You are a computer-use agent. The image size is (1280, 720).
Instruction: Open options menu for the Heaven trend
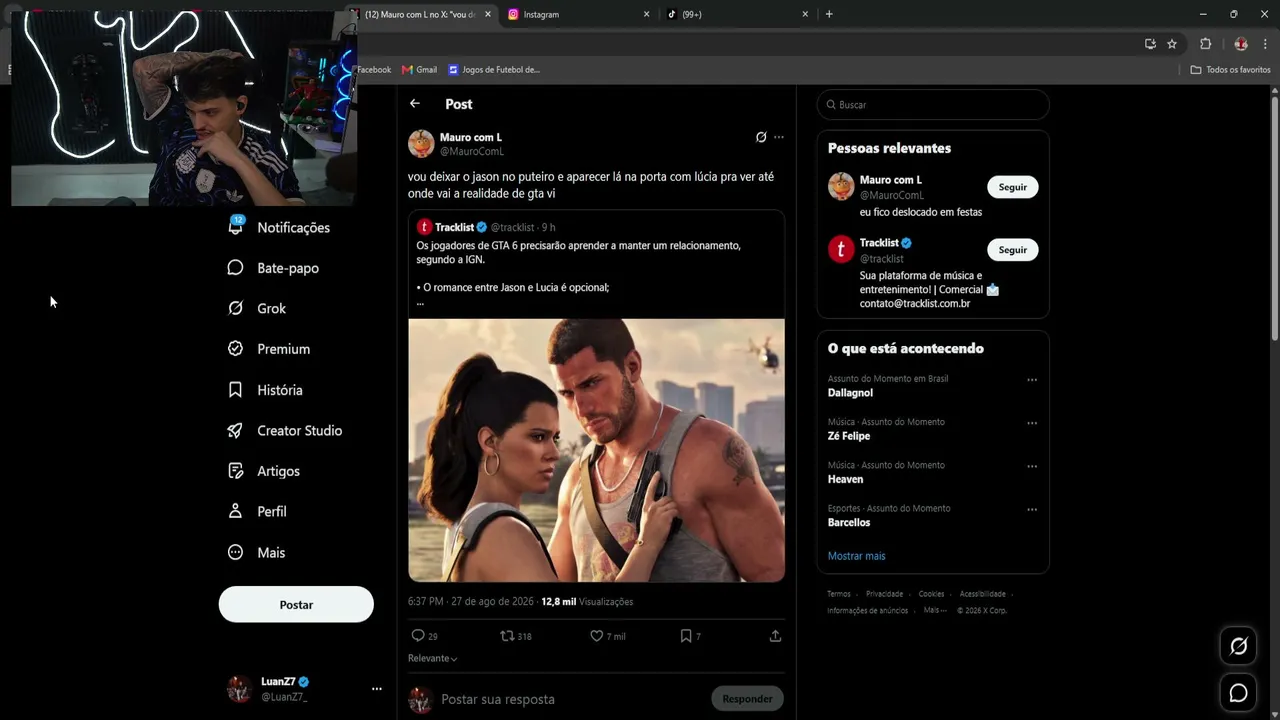pyautogui.click(x=1032, y=466)
